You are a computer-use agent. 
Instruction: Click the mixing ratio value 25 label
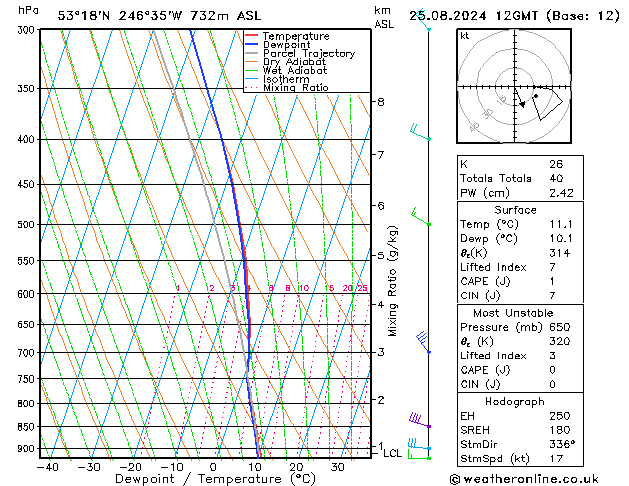click(362, 288)
